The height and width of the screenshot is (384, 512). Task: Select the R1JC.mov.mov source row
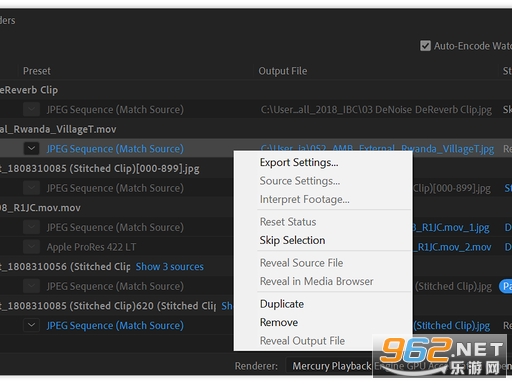click(x=40, y=208)
